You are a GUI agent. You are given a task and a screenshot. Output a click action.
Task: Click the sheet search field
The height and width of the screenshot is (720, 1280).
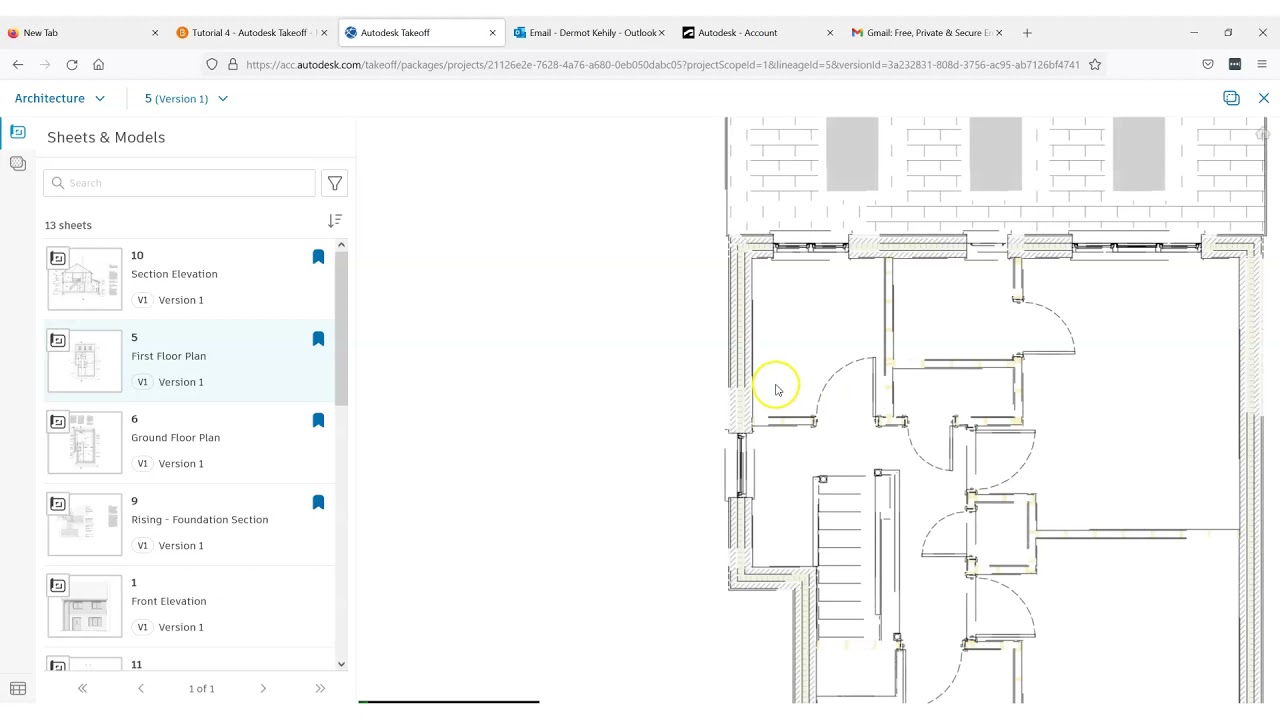[x=179, y=183]
